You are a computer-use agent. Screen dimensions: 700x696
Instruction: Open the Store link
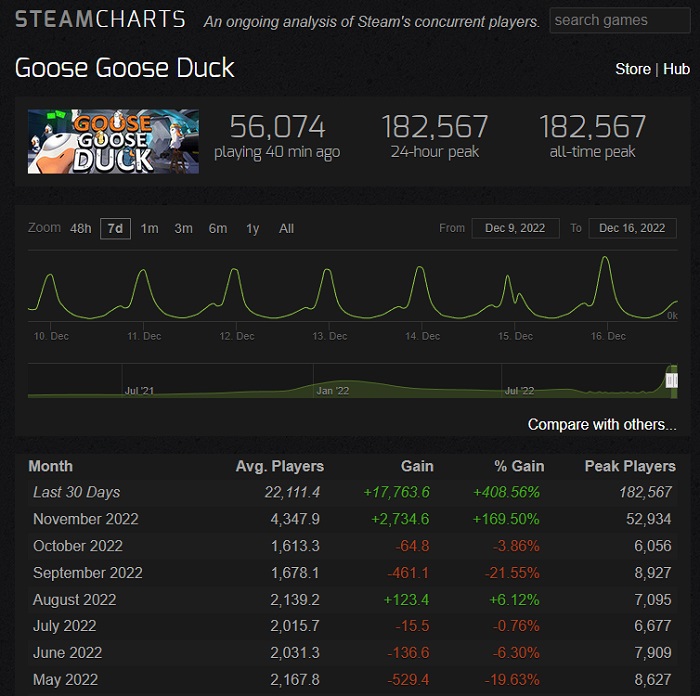coord(632,69)
